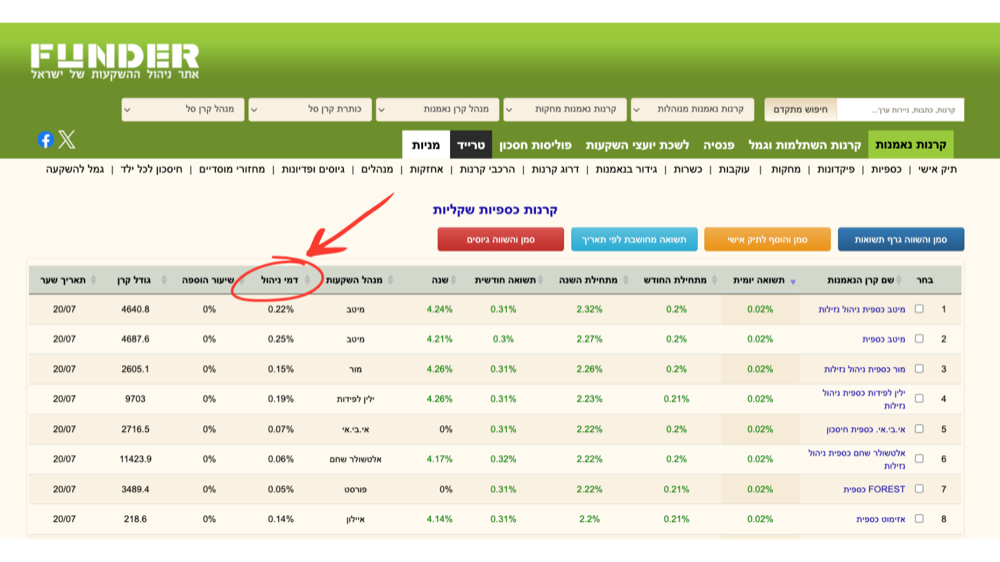Open the קרנות נאמנות מחקות dropdown
Viewport: 1000px width, 562px height.
coord(565,109)
